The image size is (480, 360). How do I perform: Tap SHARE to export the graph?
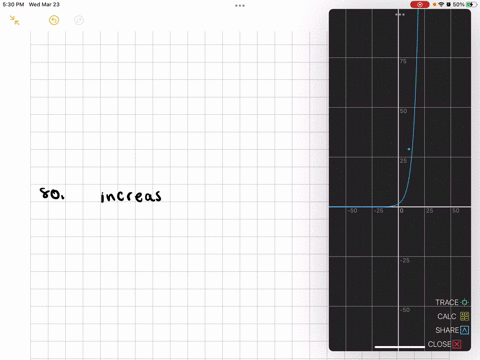[452, 330]
